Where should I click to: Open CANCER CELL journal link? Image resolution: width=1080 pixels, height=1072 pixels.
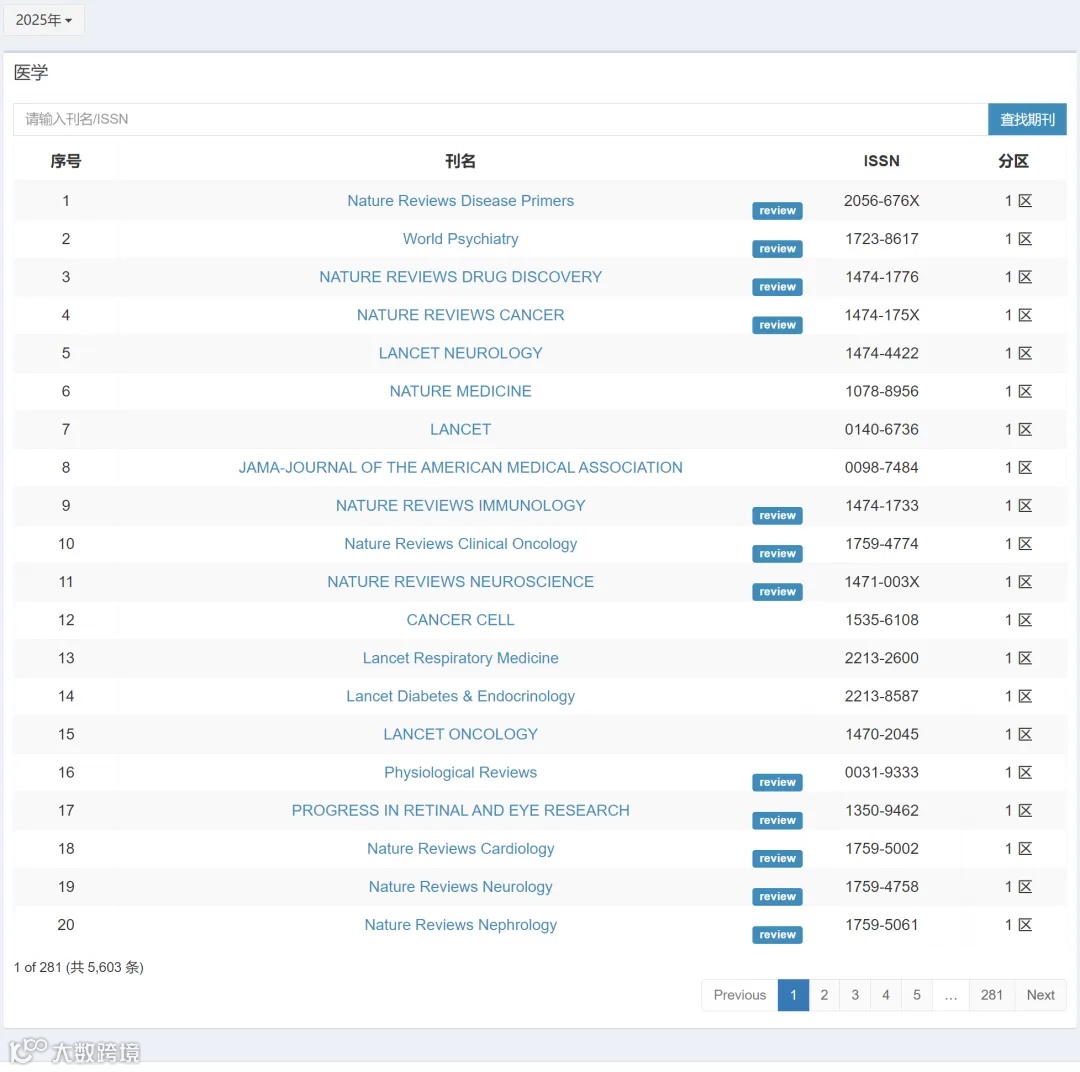point(460,620)
